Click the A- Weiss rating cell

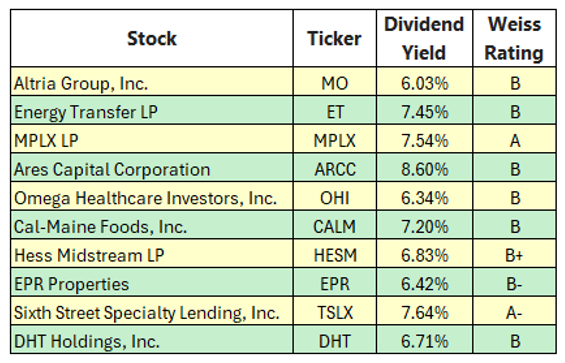click(514, 311)
